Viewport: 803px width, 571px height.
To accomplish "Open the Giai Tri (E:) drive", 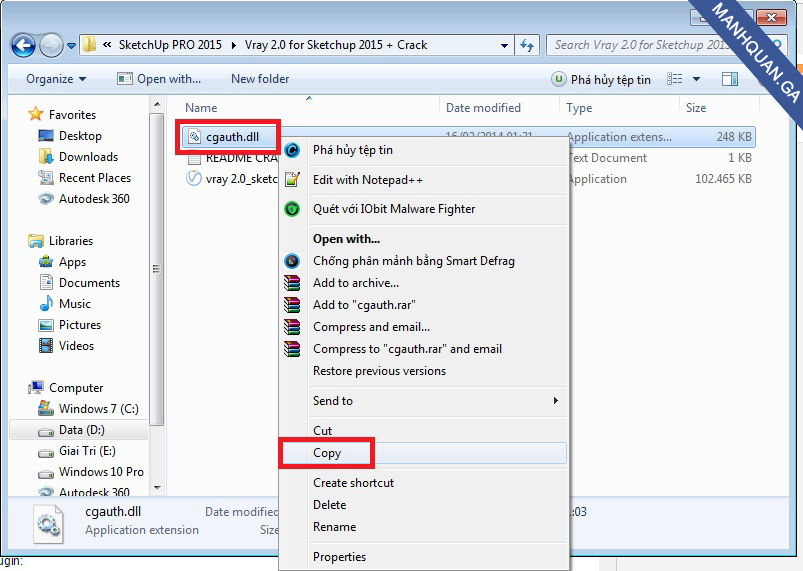I will click(x=77, y=451).
